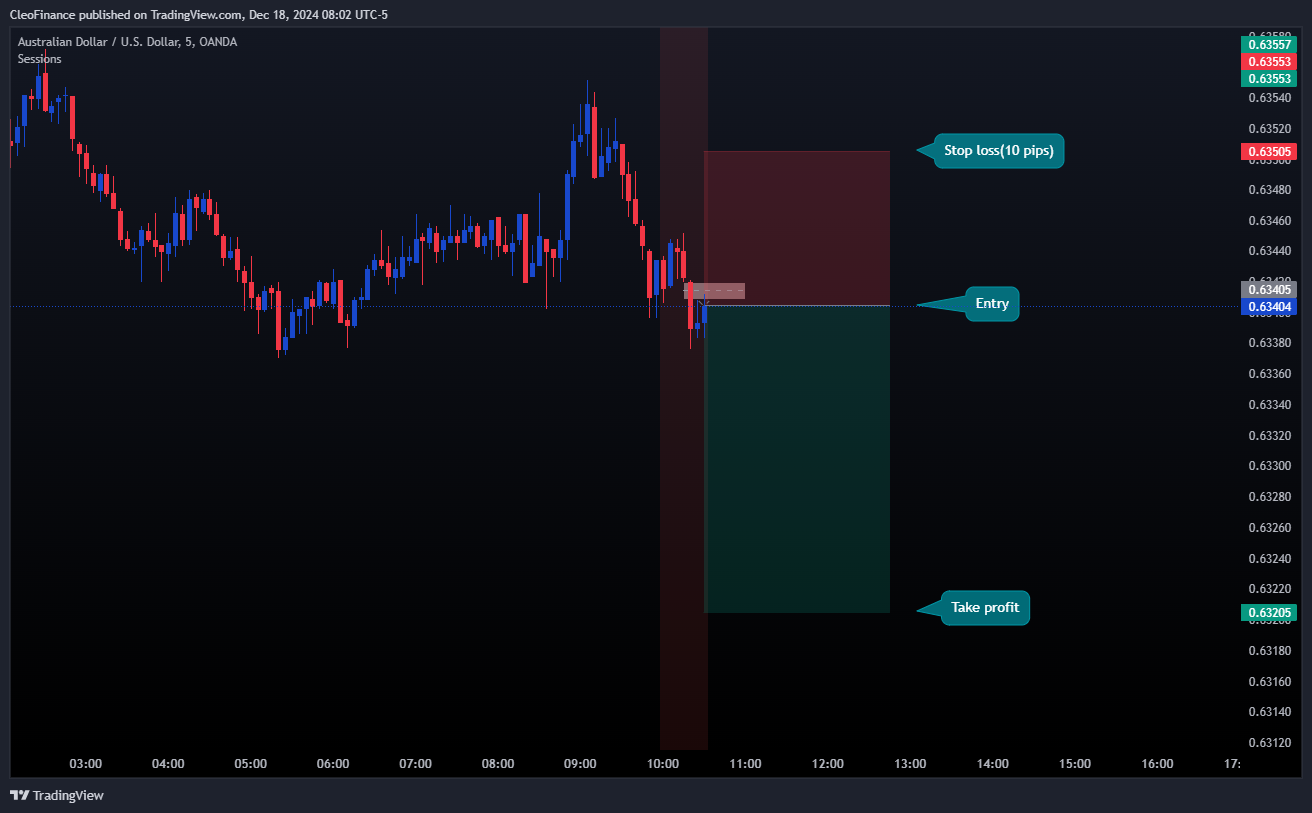1312x813 pixels.
Task: Click the 13:00 time axis label
Action: click(910, 764)
